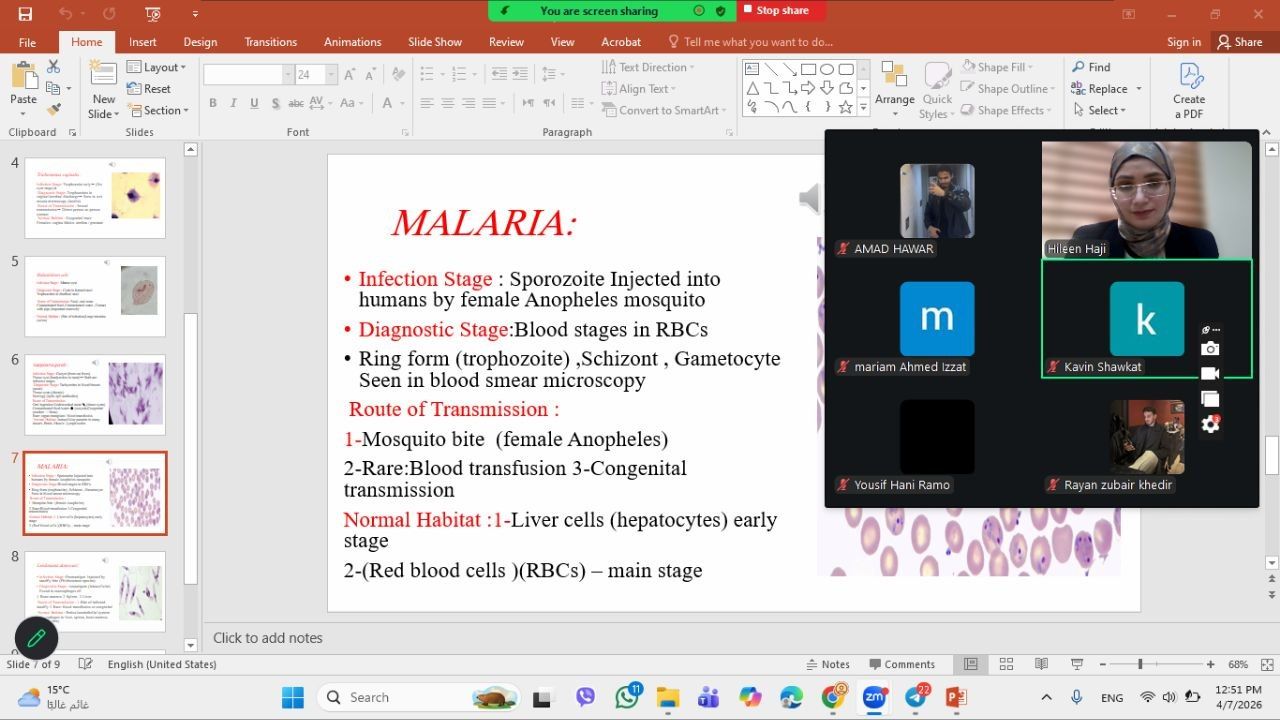Toggle Align Left paragraph alignment

pyautogui.click(x=426, y=103)
